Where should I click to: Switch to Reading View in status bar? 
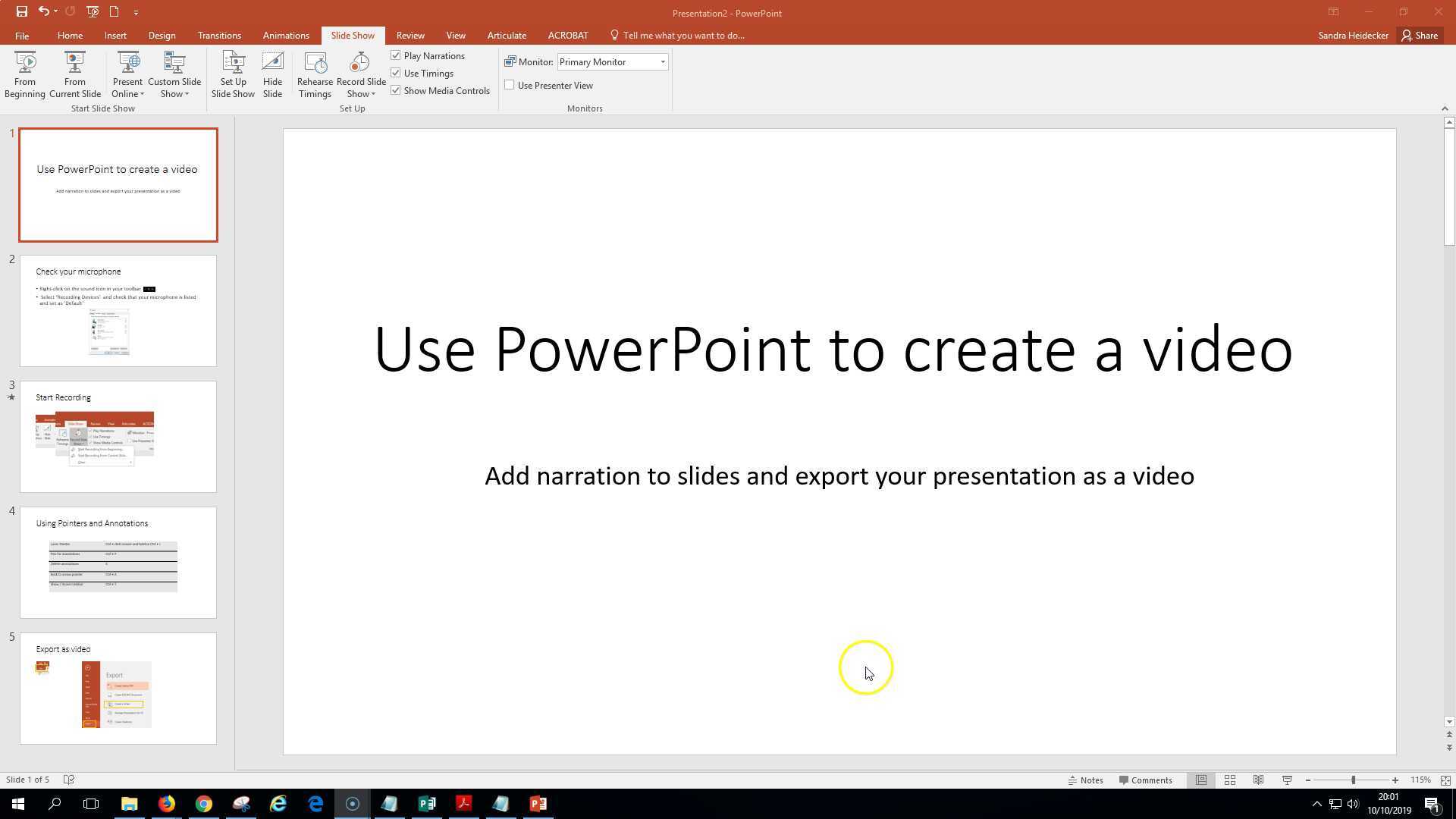pos(1258,780)
